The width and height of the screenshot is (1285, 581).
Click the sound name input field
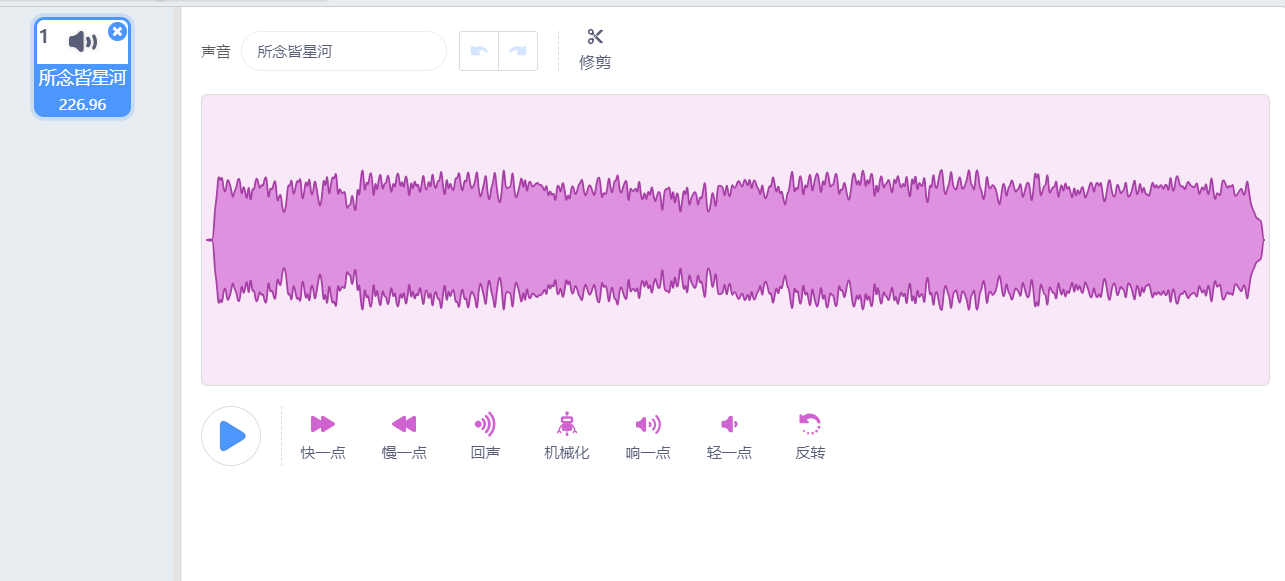click(343, 51)
